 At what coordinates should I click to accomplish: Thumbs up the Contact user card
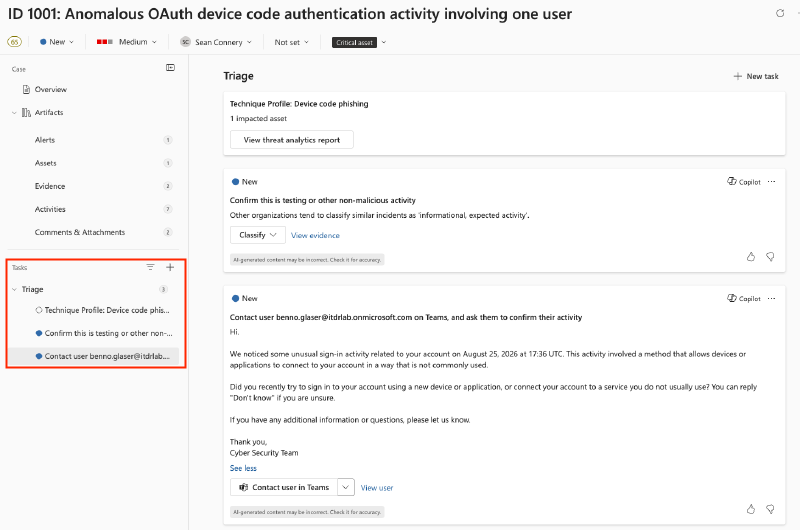[751, 509]
